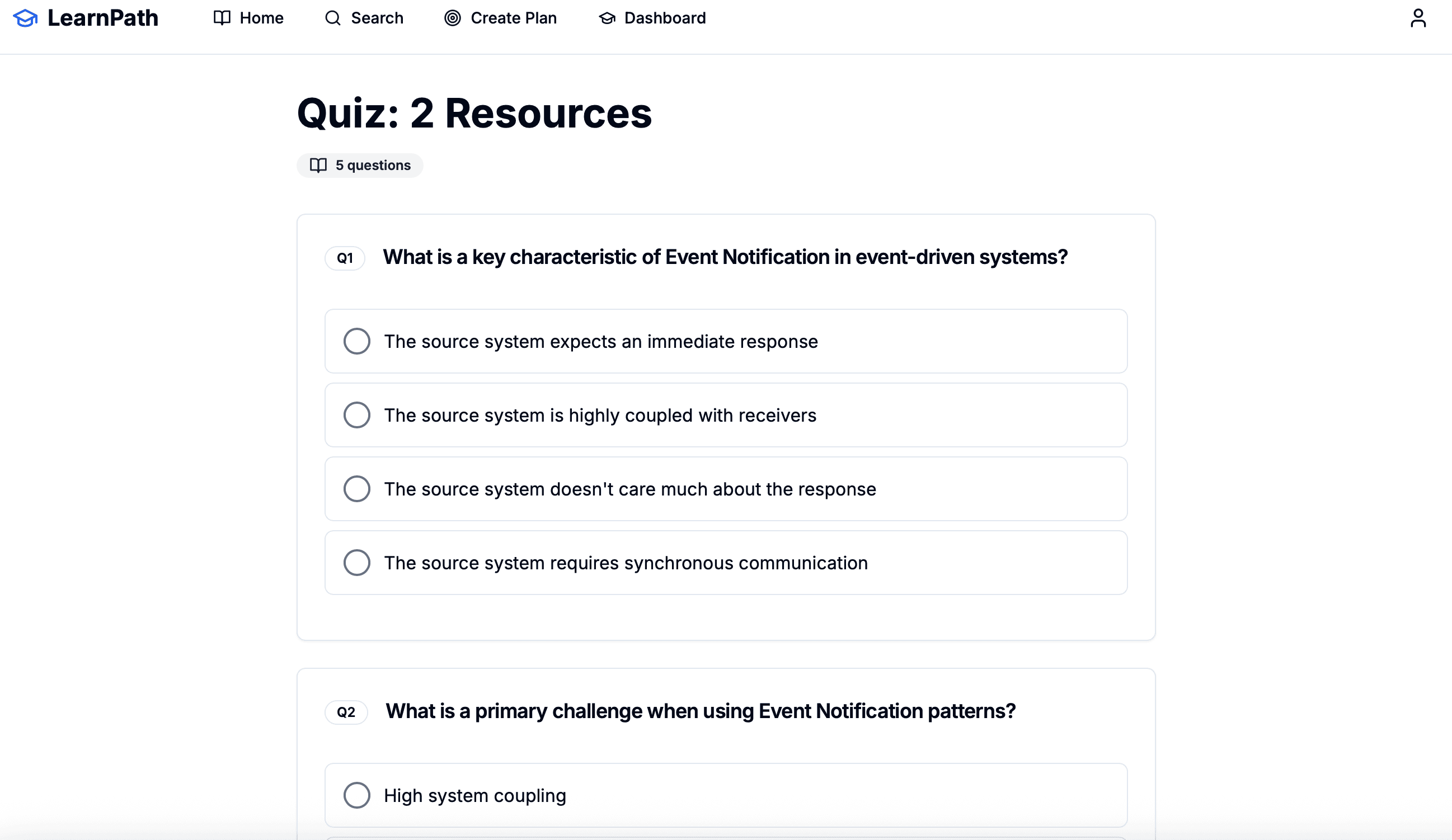The image size is (1452, 840).
Task: Click the 'Quiz: 2 Resources' heading
Action: [474, 114]
